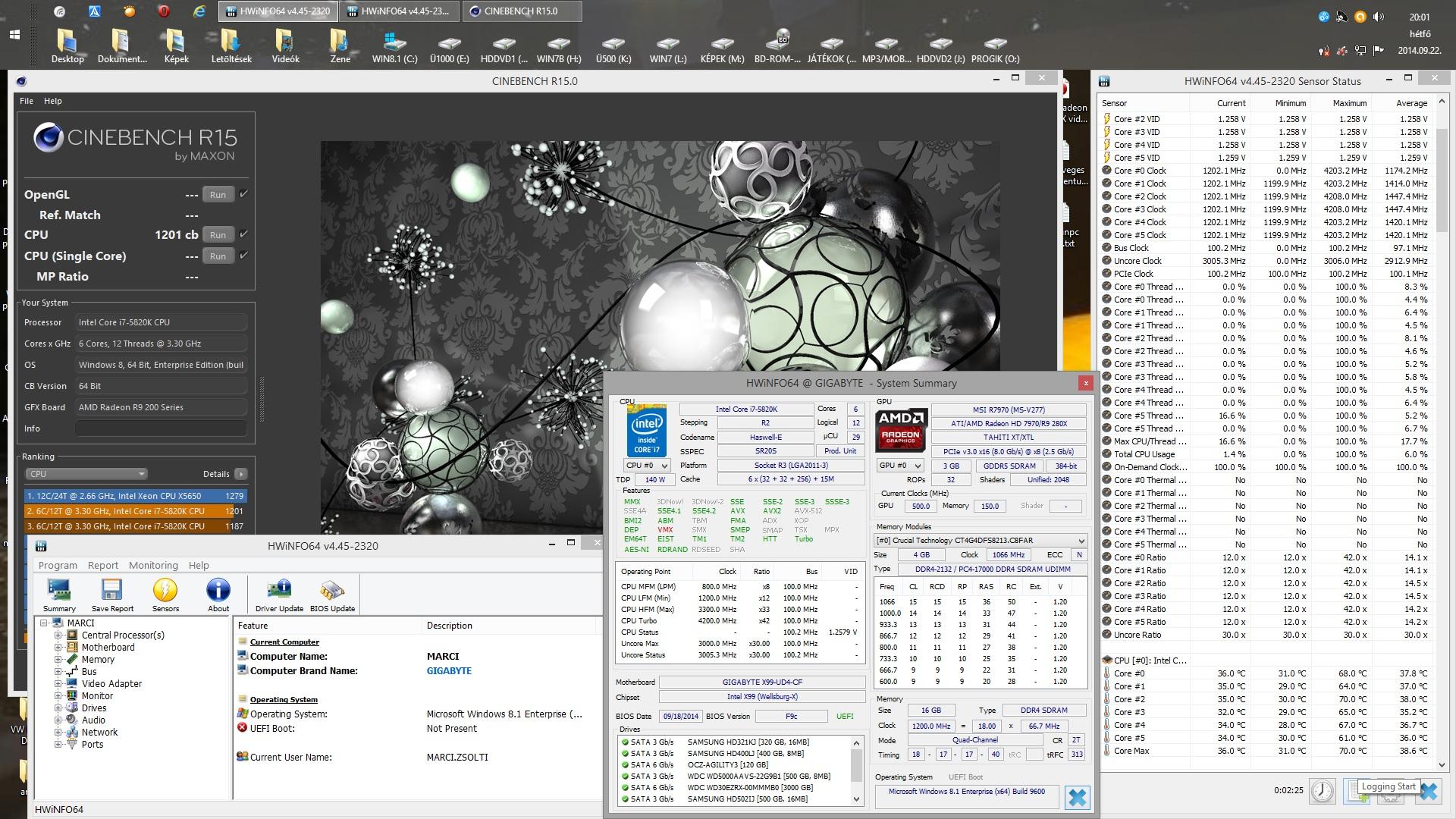Click the Cinebench Info input field
Screen dimensions: 1456x819
pyautogui.click(x=161, y=428)
